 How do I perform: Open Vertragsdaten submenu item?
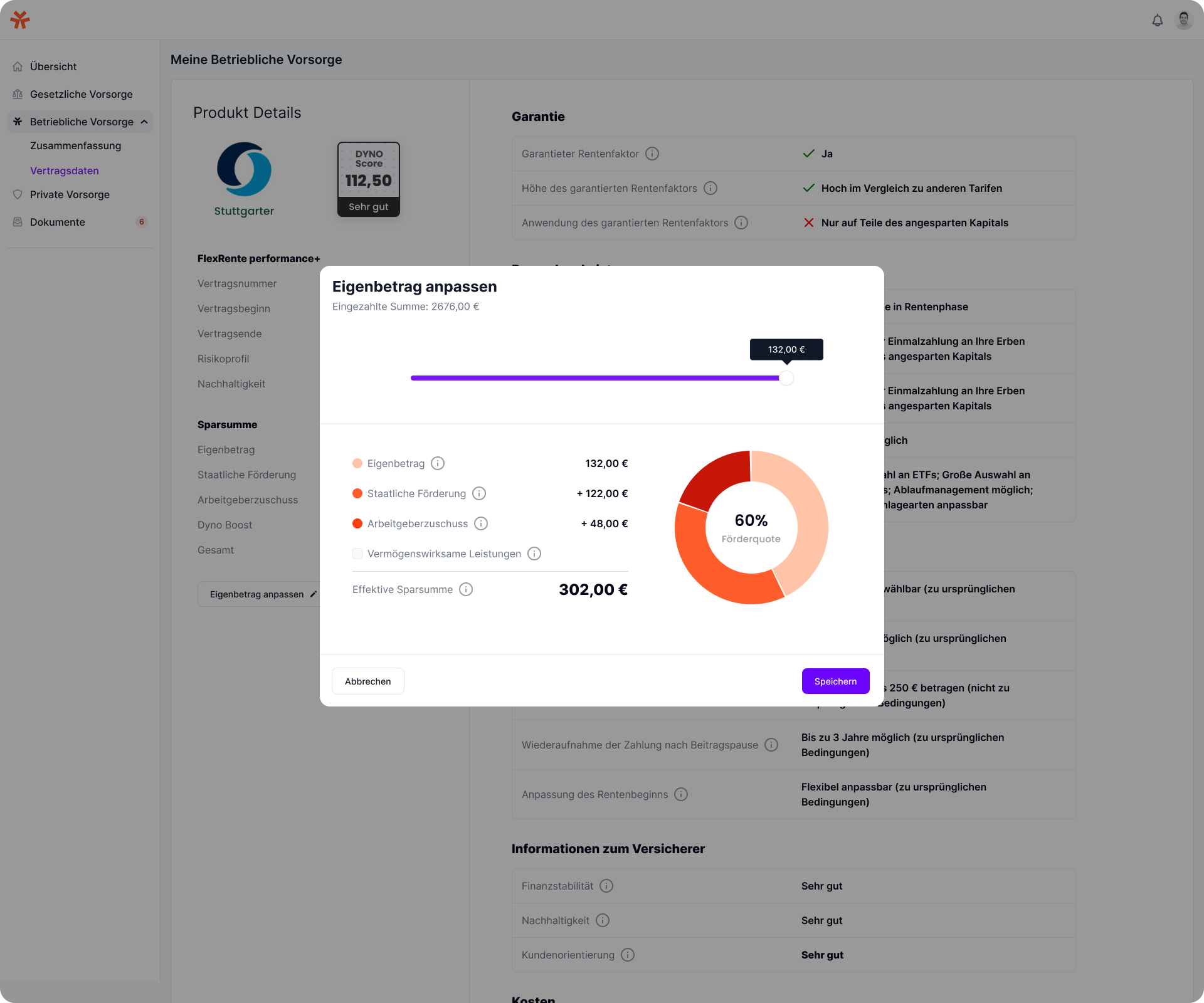click(65, 171)
